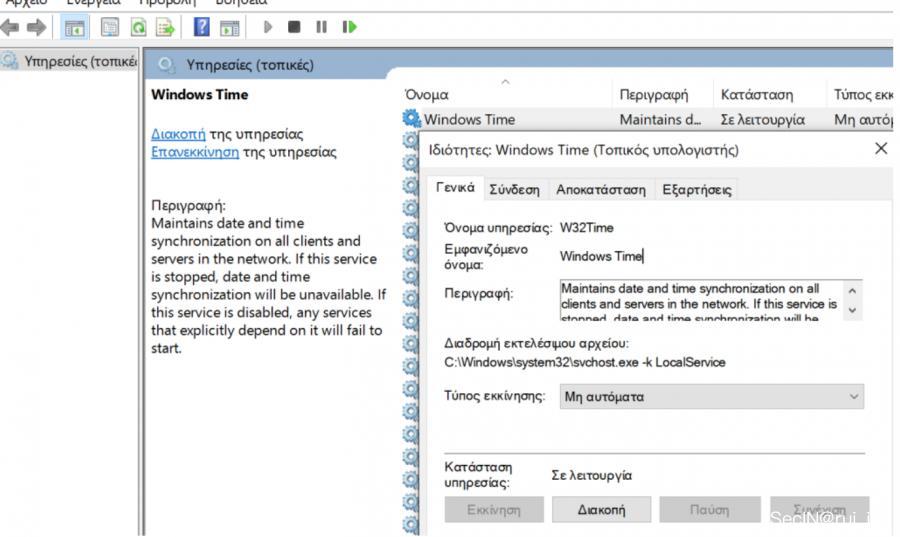Click the disabled Παύση pause button
Screen dimensions: 900x537
tap(709, 509)
